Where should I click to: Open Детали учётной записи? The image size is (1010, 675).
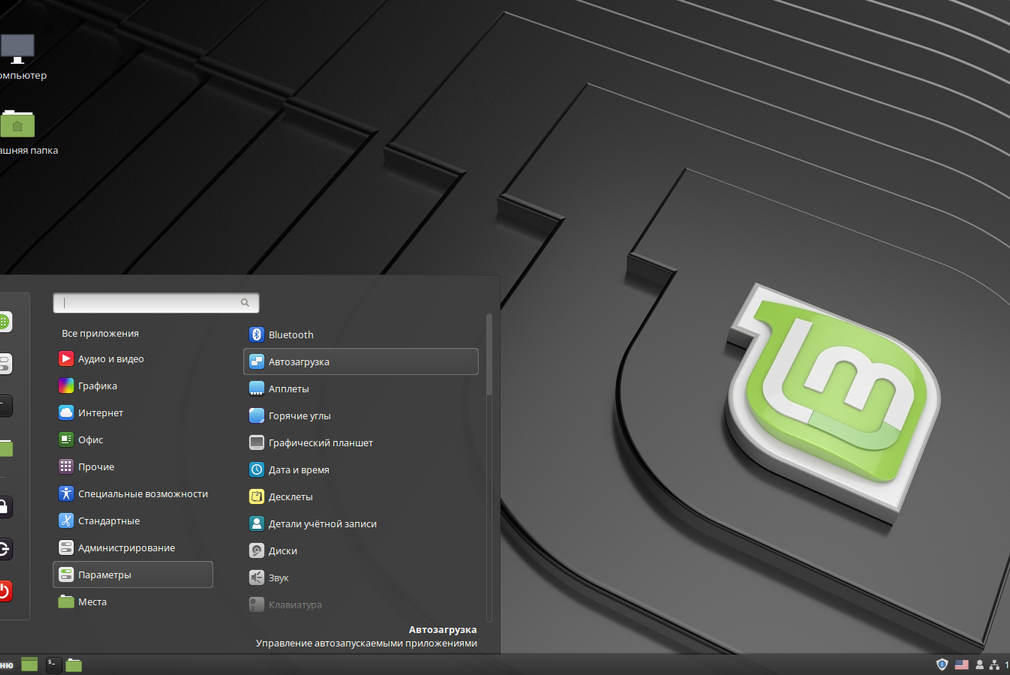361,524
